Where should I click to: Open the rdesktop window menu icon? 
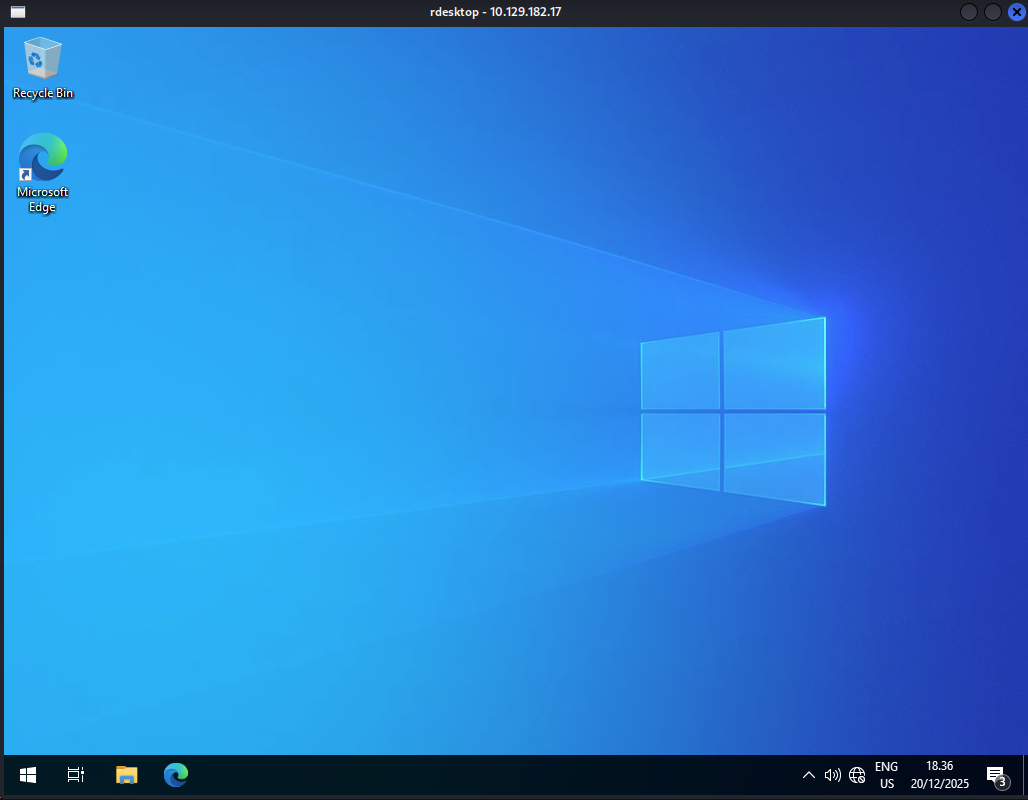point(18,12)
